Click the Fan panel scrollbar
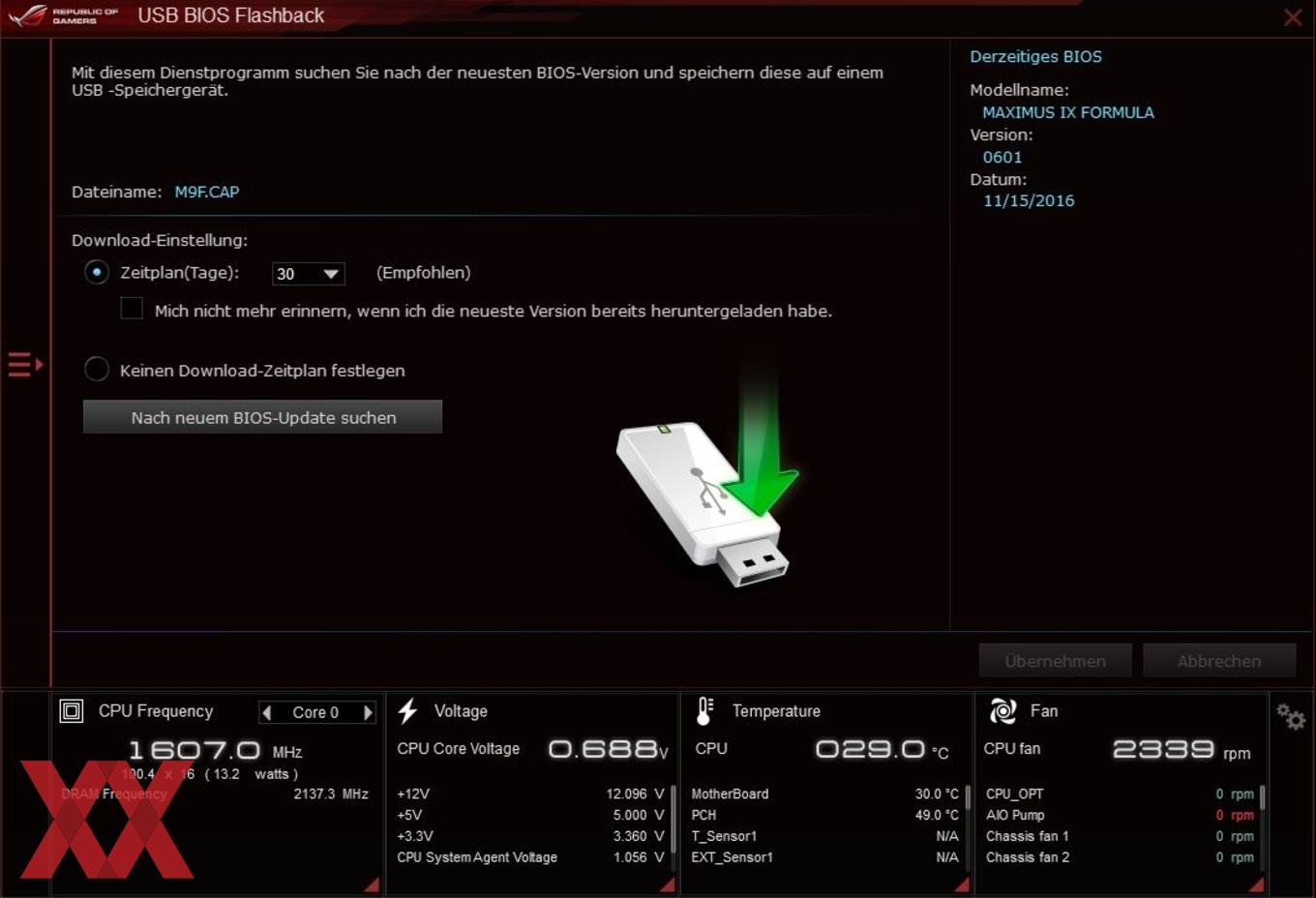Screen dimensions: 1316x898 (1263, 799)
